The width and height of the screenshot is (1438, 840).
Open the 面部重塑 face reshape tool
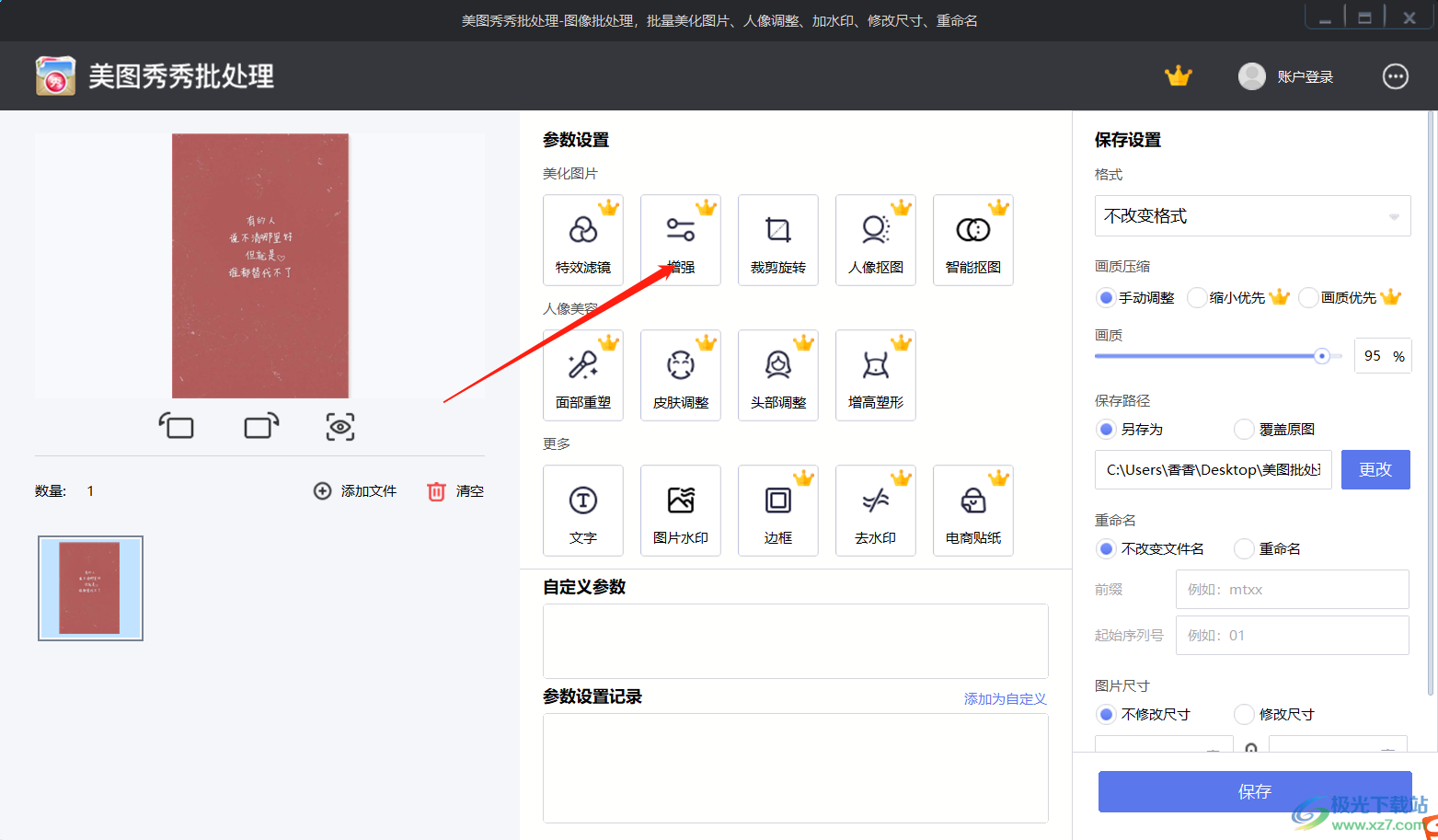pos(583,375)
